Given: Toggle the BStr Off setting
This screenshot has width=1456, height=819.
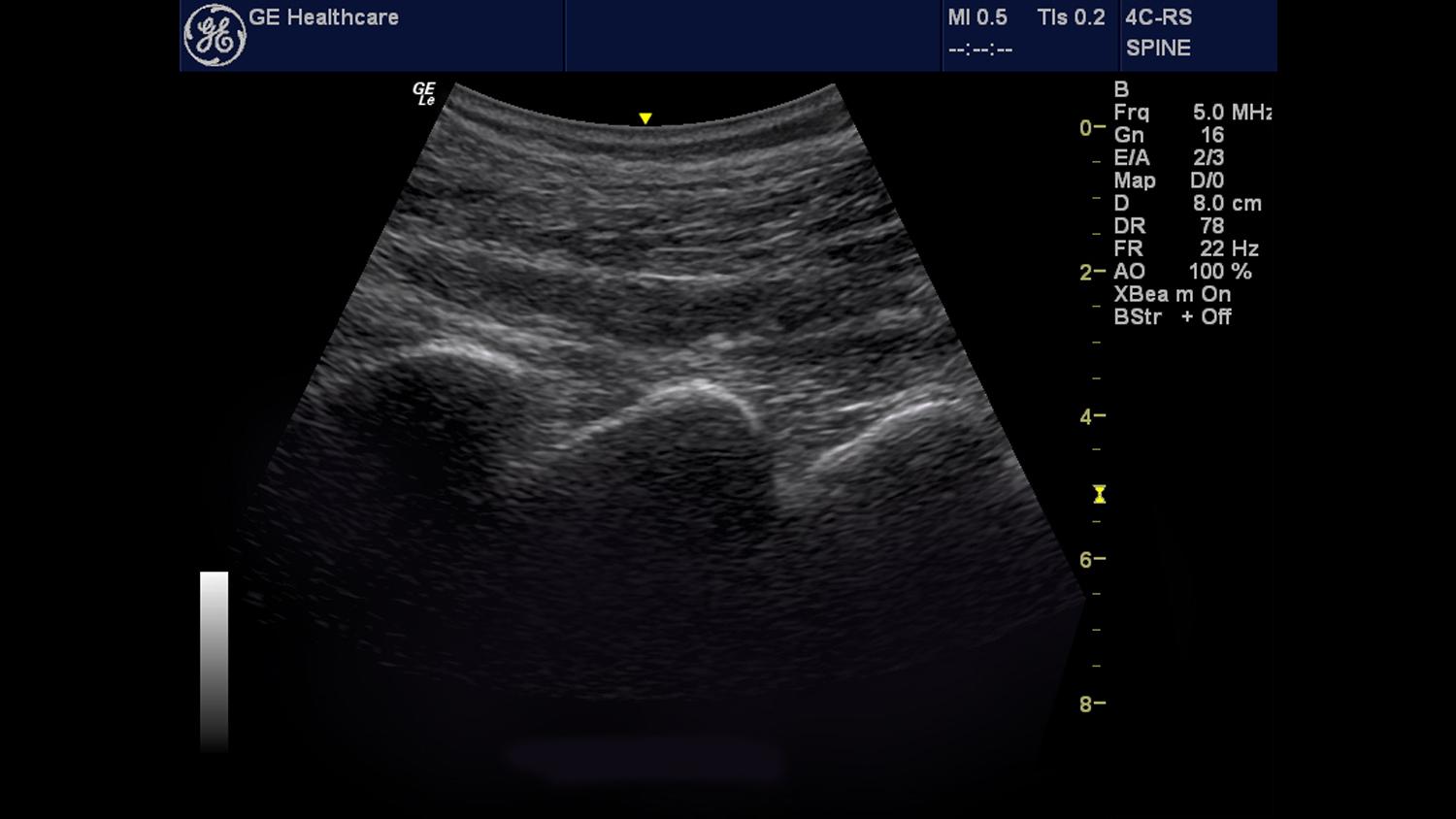Looking at the screenshot, I should (x=1172, y=317).
